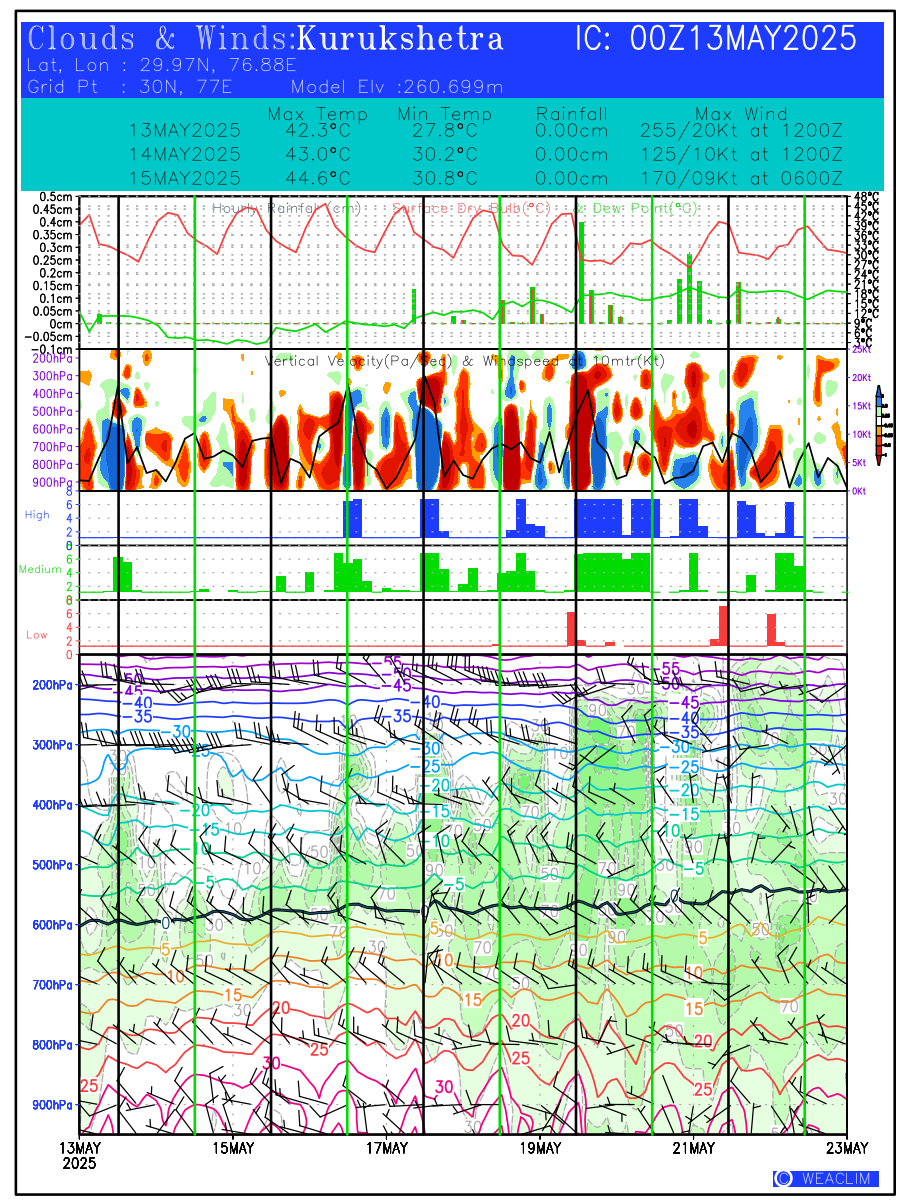This screenshot has width=900, height=1200.
Task: Click the 19MAY date axis label
Action: (x=540, y=1147)
